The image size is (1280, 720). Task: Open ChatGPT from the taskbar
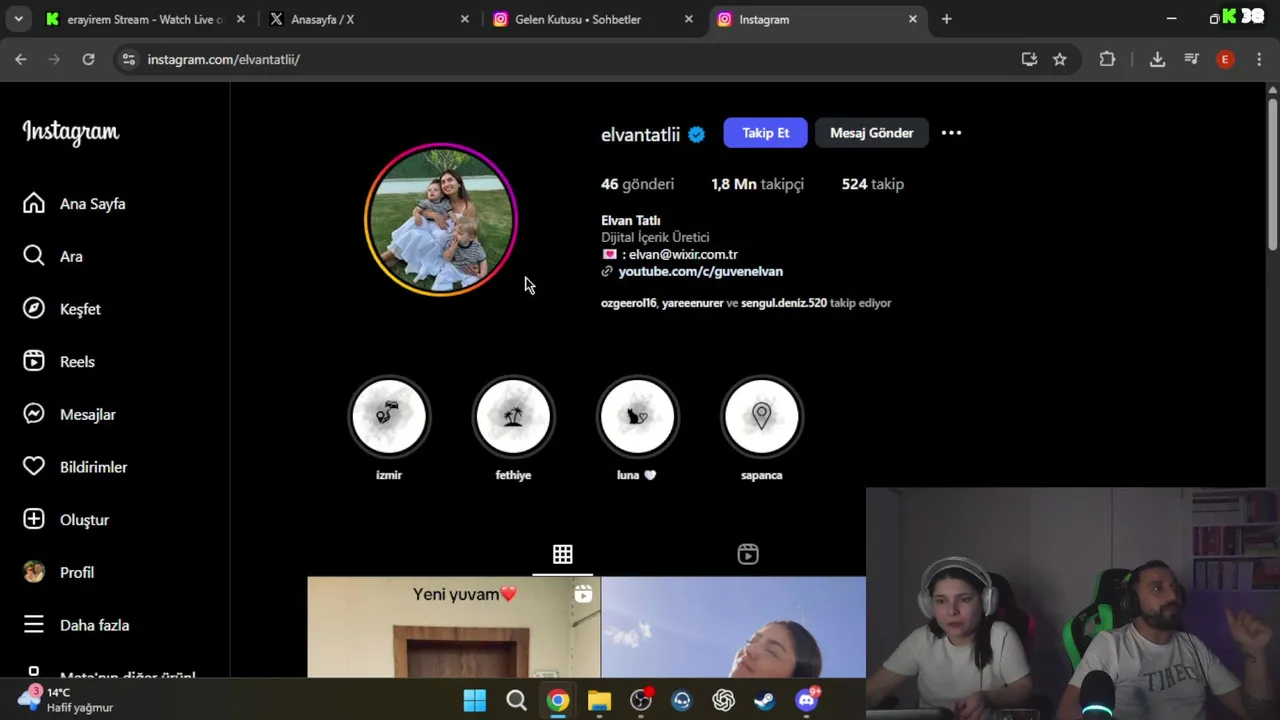pyautogui.click(x=723, y=700)
